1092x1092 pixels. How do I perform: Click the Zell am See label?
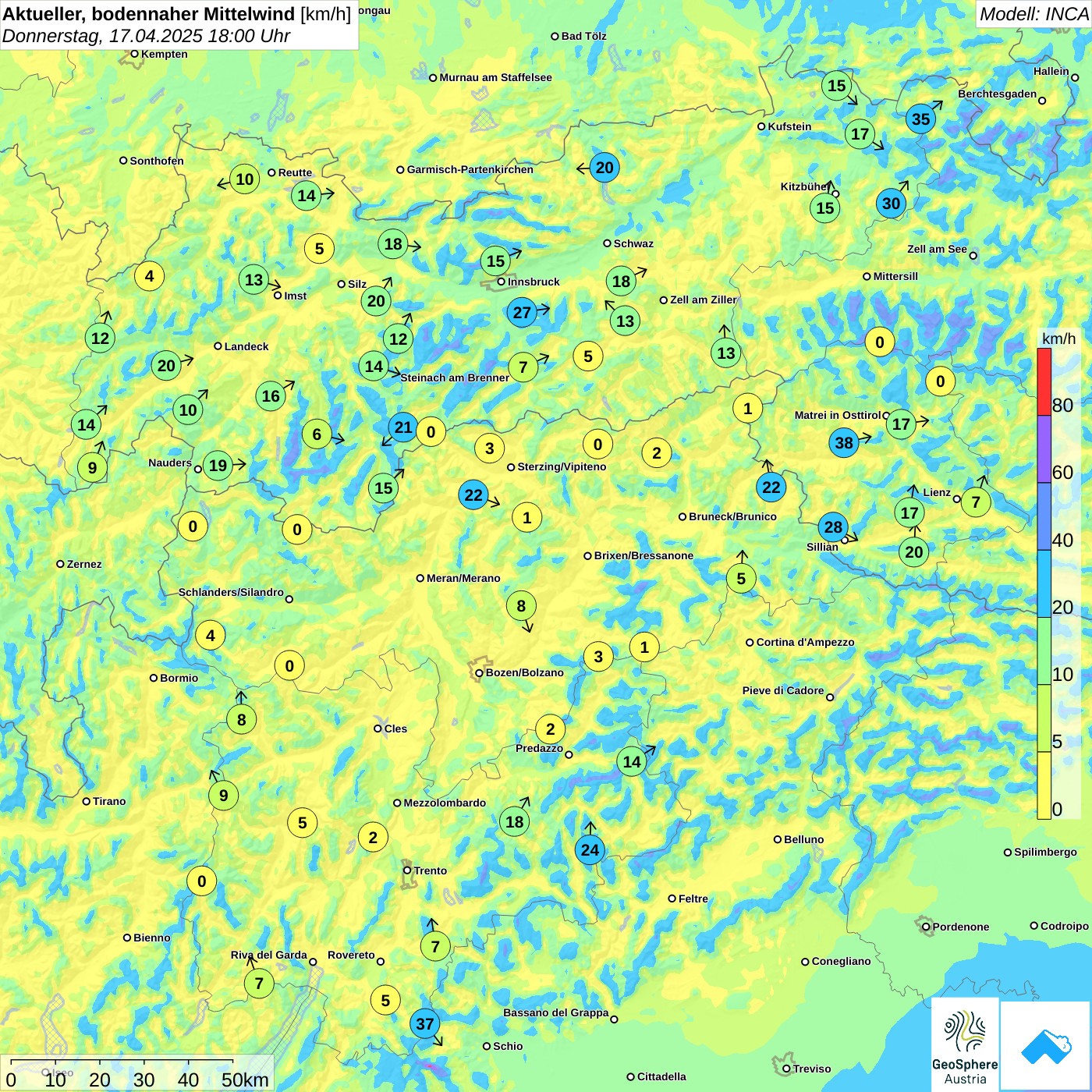937,249
